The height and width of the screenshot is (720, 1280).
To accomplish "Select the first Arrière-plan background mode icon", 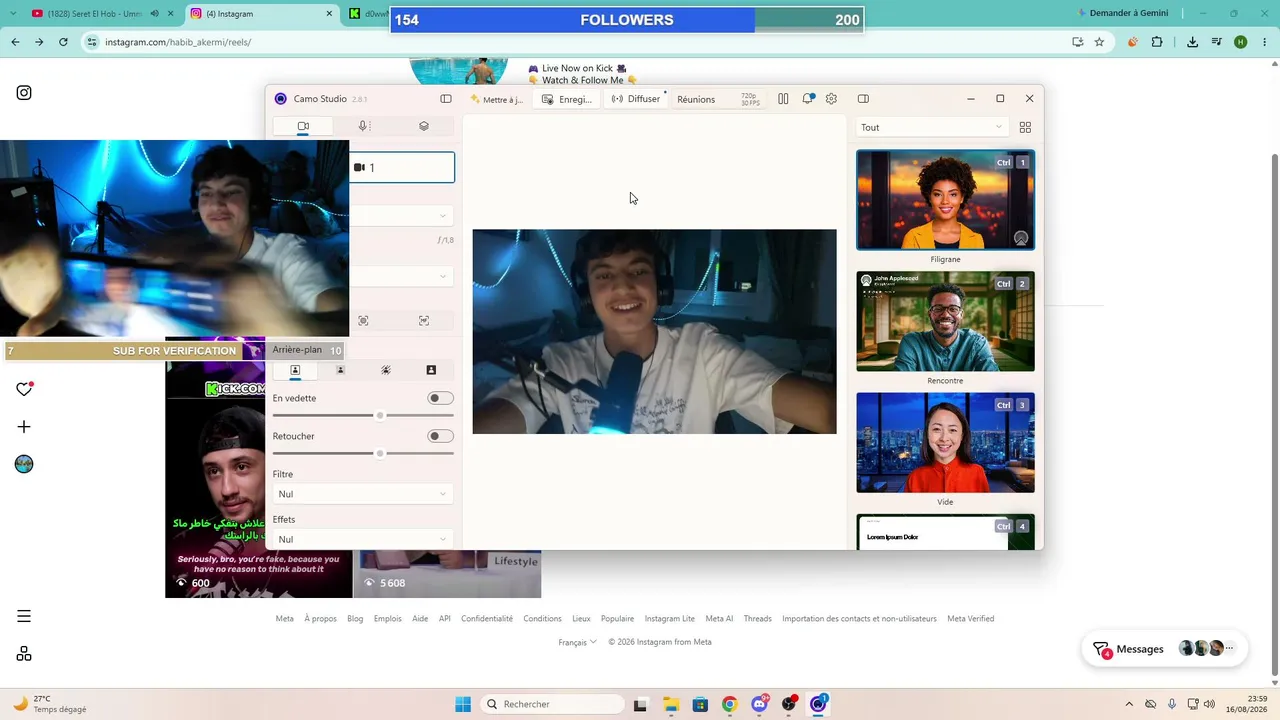I will (x=295, y=370).
